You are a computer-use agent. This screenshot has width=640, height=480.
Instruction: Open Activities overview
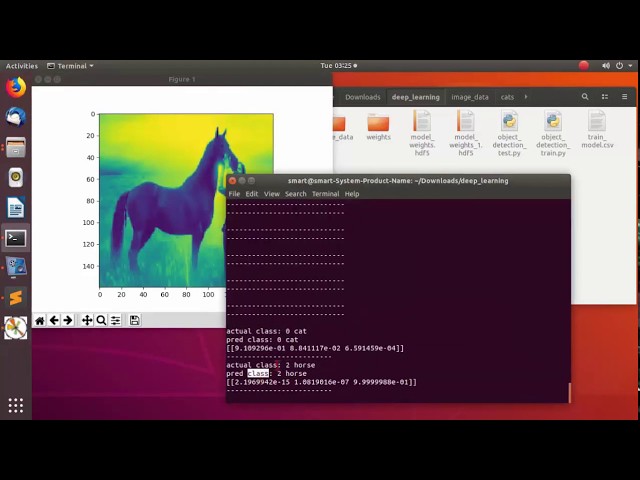22,66
